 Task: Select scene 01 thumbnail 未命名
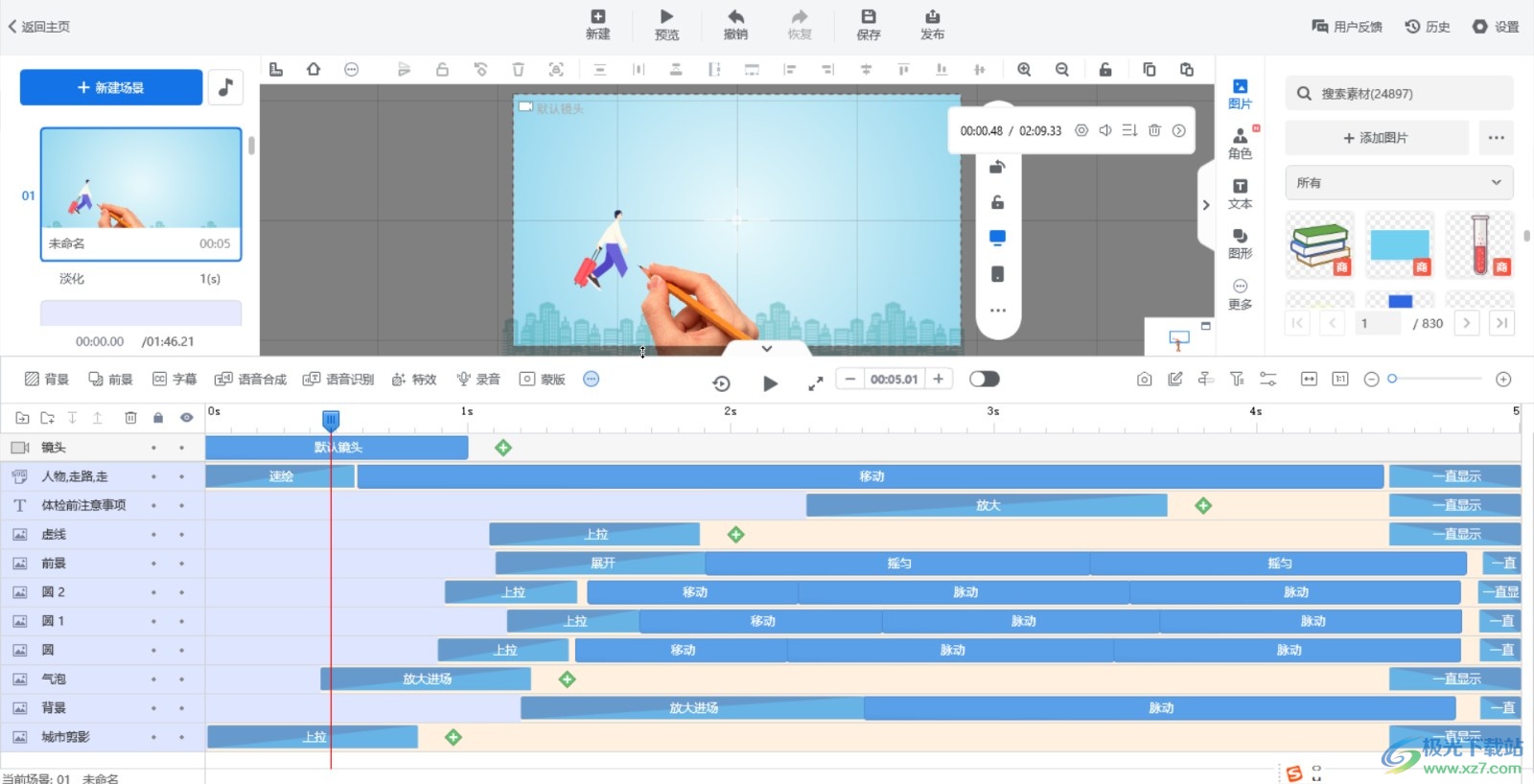(141, 194)
